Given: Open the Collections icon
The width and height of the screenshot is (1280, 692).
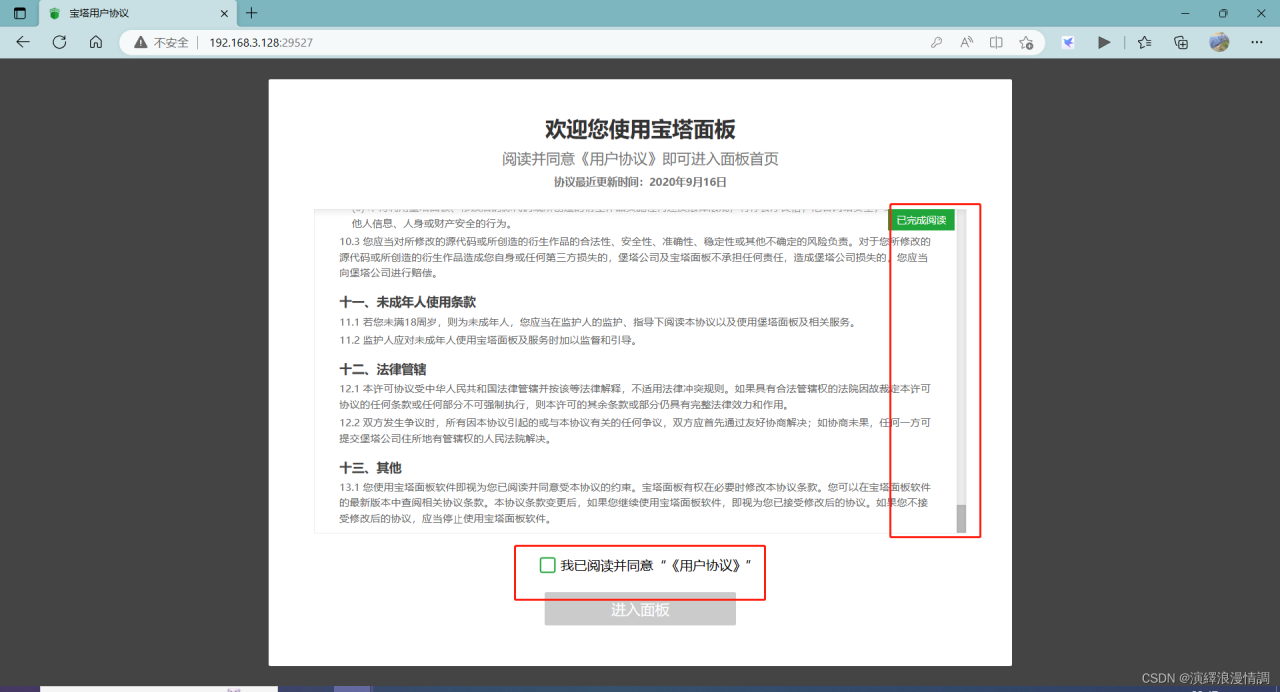Looking at the screenshot, I should [1143, 42].
